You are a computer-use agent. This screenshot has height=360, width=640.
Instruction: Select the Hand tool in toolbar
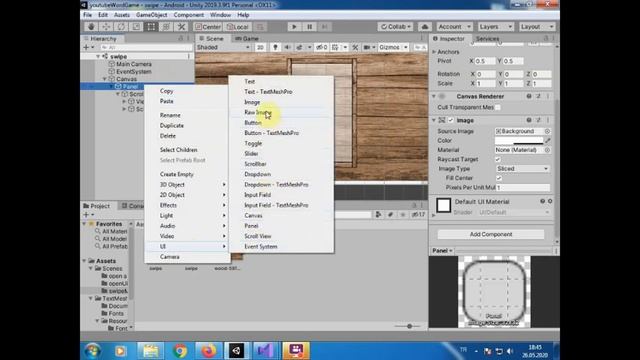coord(91,27)
